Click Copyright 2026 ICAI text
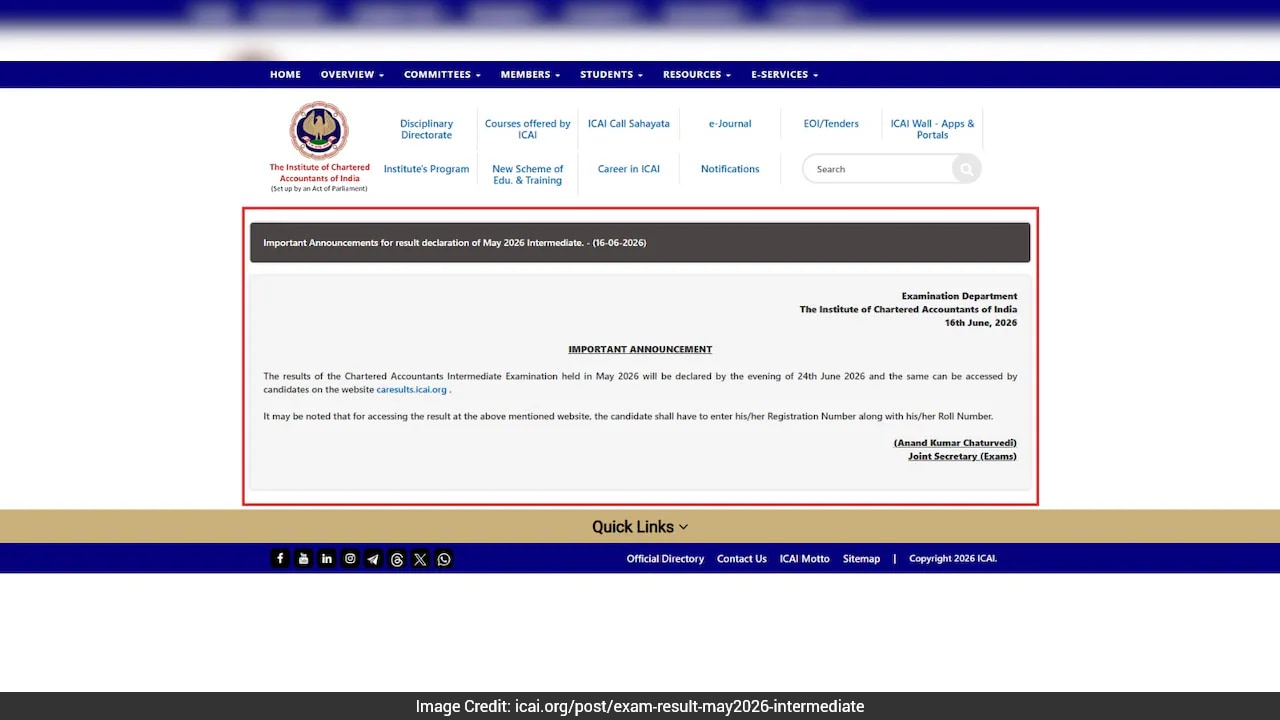 [953, 559]
